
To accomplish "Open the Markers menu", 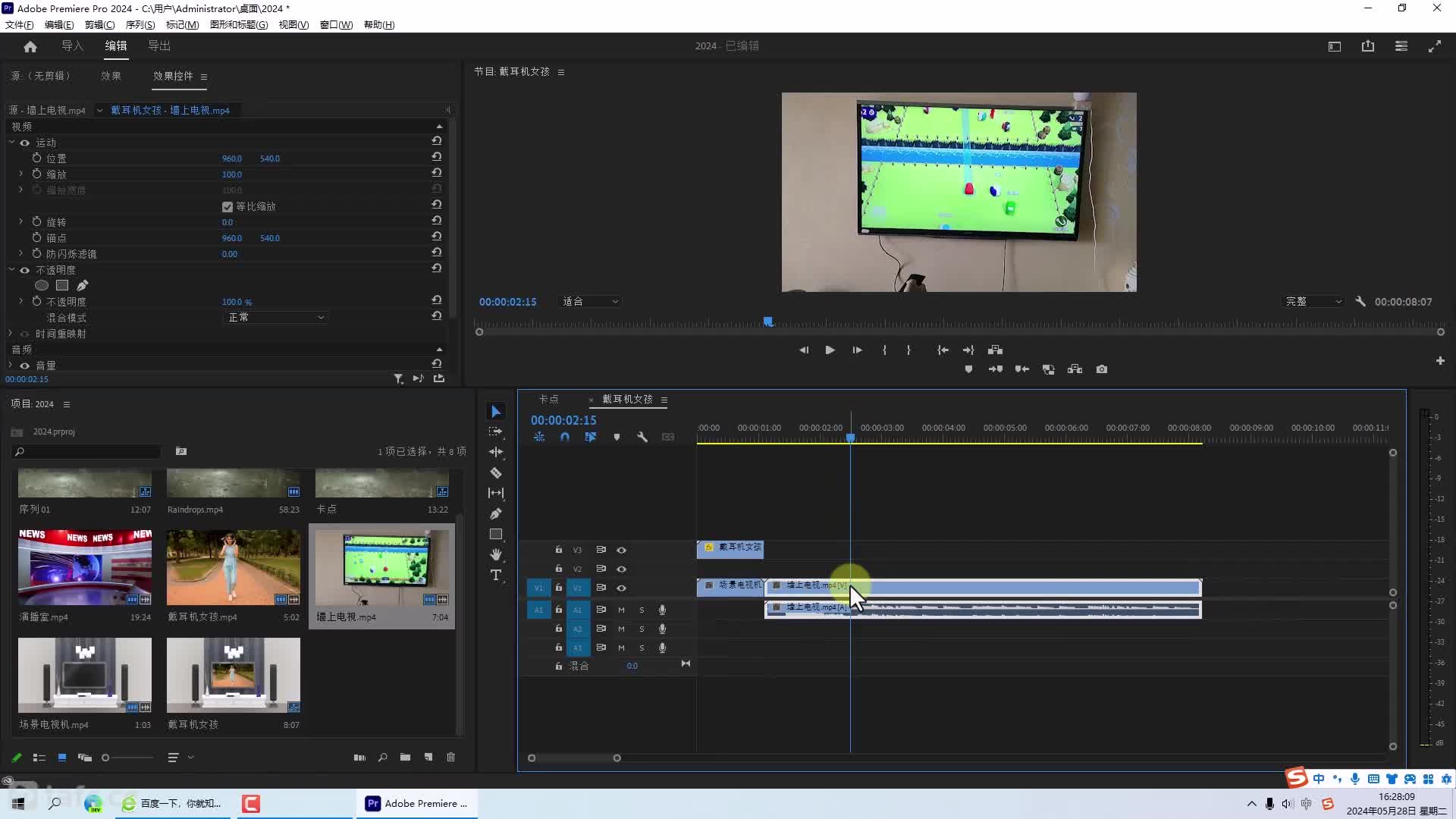I will tap(182, 25).
